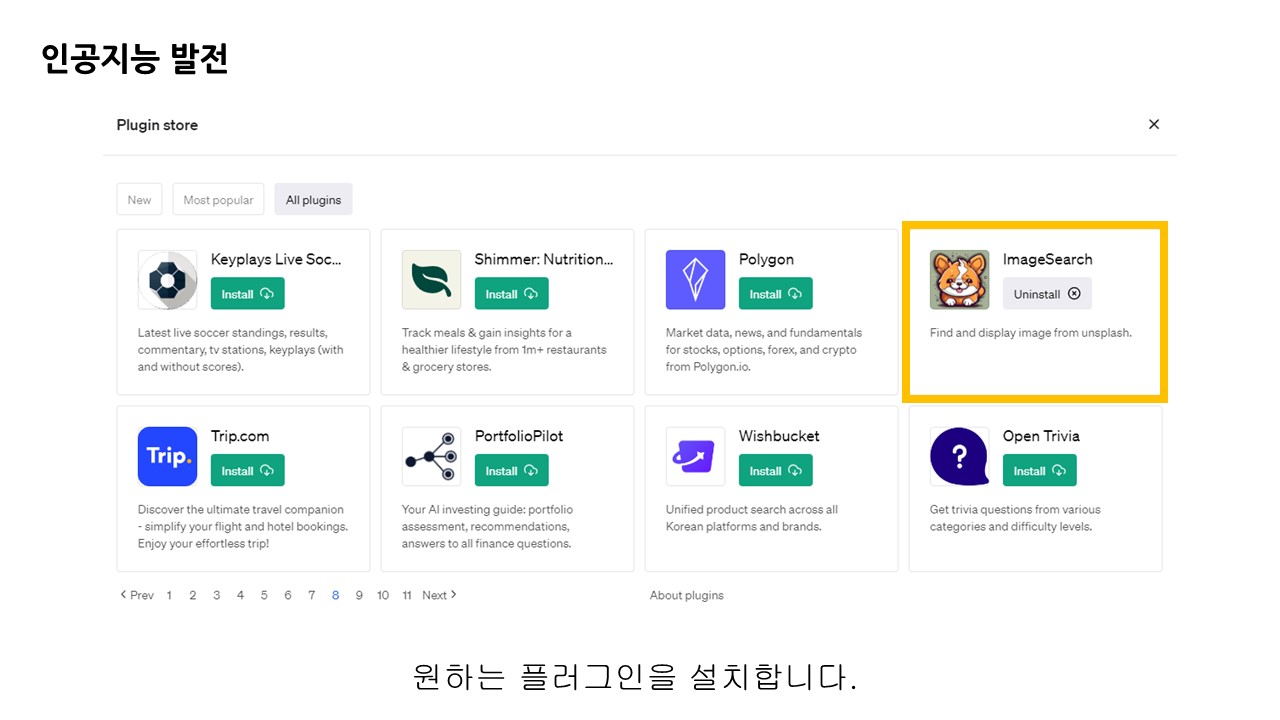Click the 'Track meals & gain insights' description
Screen dimensions: 1280x720
pyautogui.click(x=504, y=350)
